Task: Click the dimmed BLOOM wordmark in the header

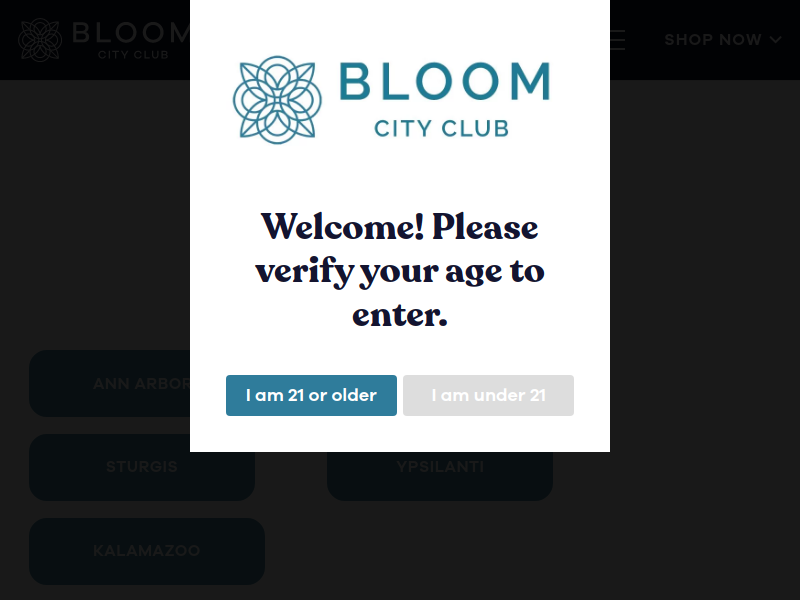Action: coord(131,33)
